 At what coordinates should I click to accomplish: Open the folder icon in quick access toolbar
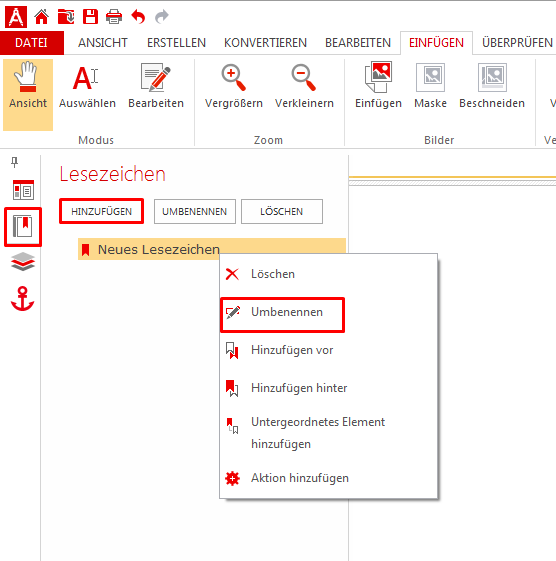coord(66,17)
